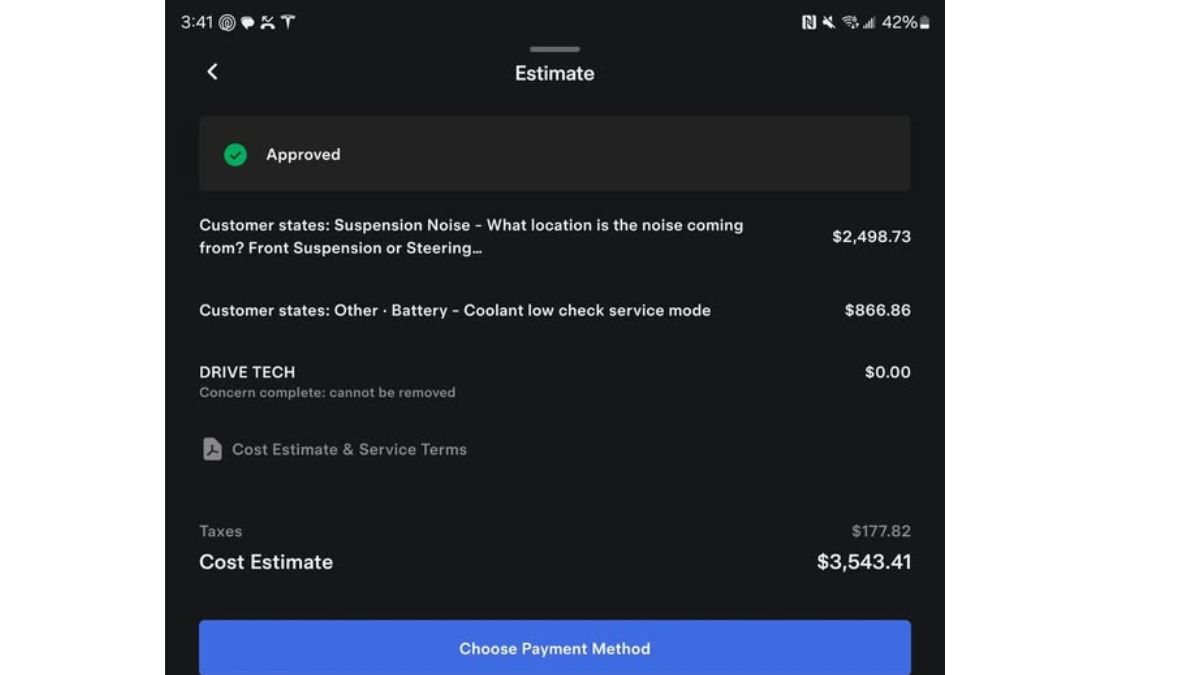
Task: Tap Choose Payment Method
Action: [x=555, y=648]
